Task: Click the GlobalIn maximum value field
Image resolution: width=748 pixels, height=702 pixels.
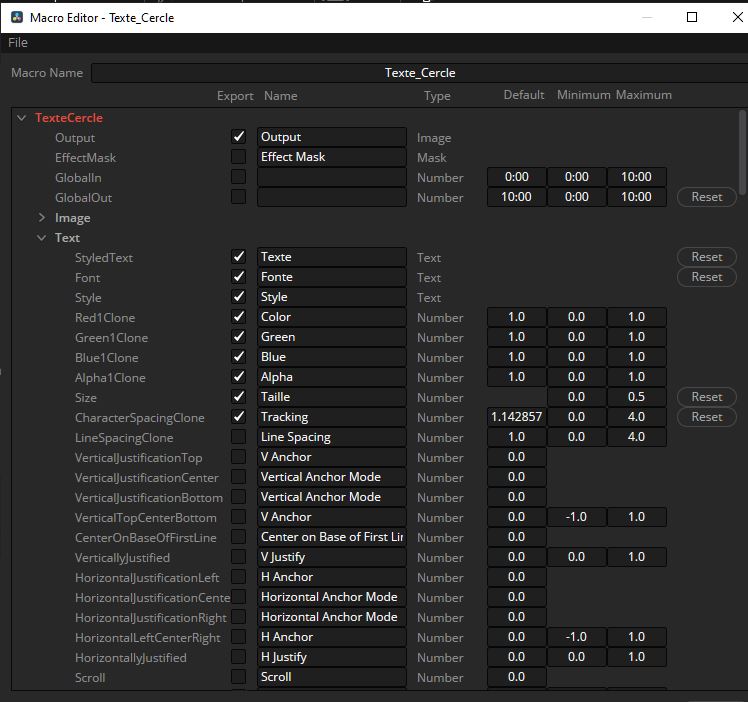Action: tap(636, 177)
